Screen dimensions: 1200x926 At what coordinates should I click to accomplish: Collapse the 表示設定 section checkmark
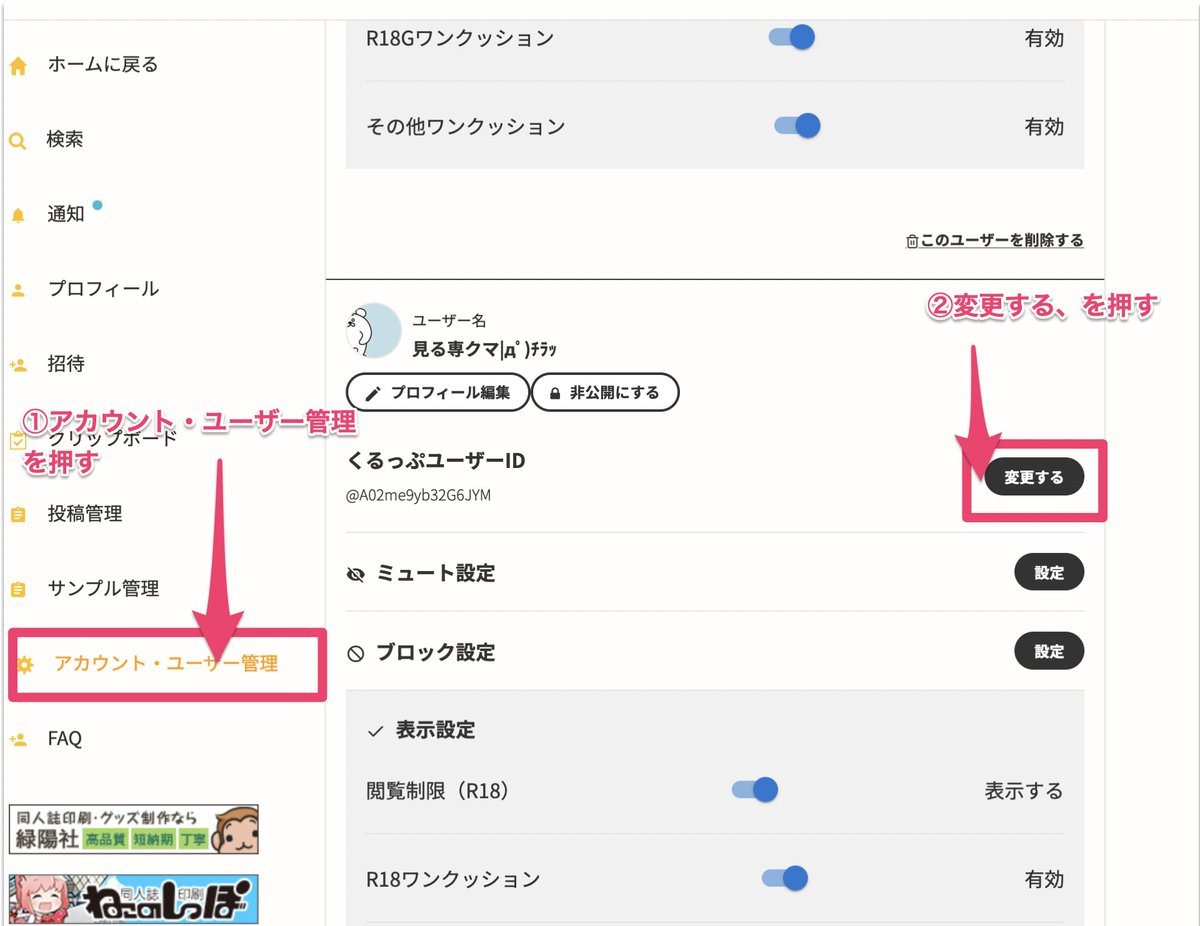click(x=376, y=731)
